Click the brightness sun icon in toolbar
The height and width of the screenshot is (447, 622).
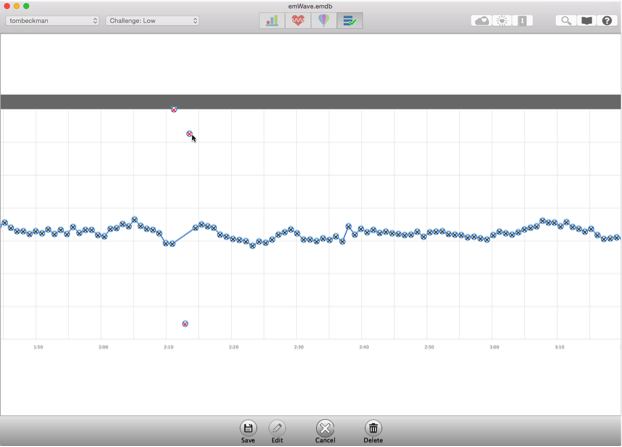coord(502,20)
